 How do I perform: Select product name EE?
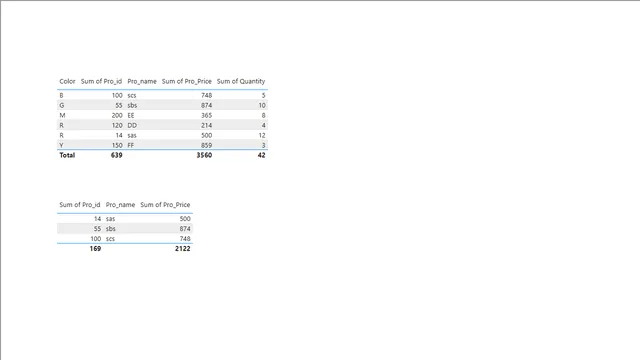pos(131,115)
